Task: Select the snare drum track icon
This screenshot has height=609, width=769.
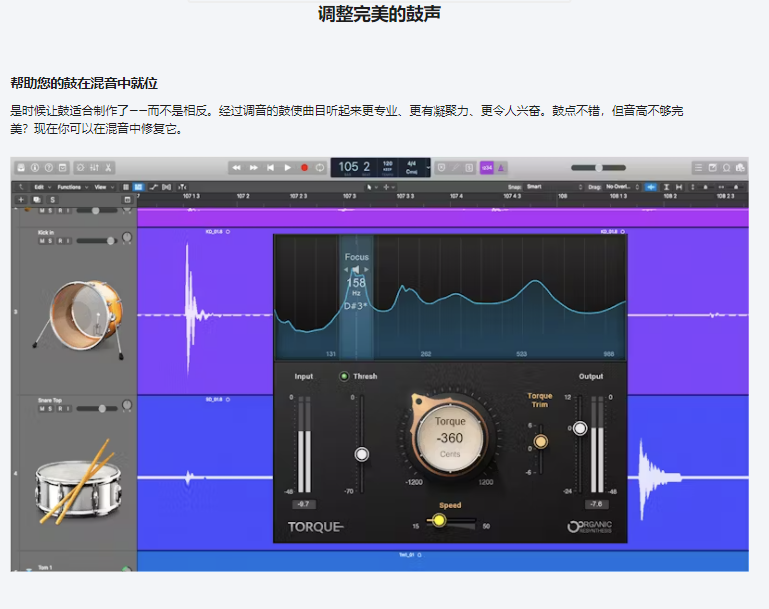Action: click(78, 481)
